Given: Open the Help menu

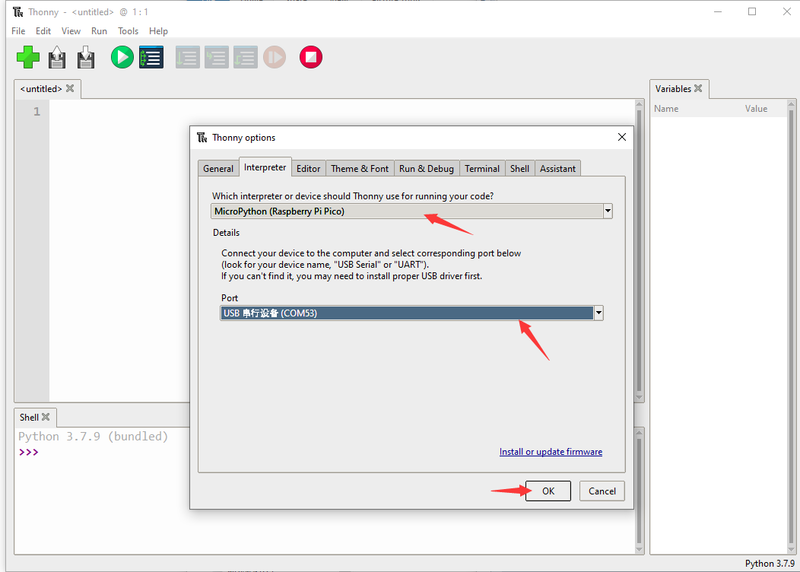Looking at the screenshot, I should tap(158, 31).
